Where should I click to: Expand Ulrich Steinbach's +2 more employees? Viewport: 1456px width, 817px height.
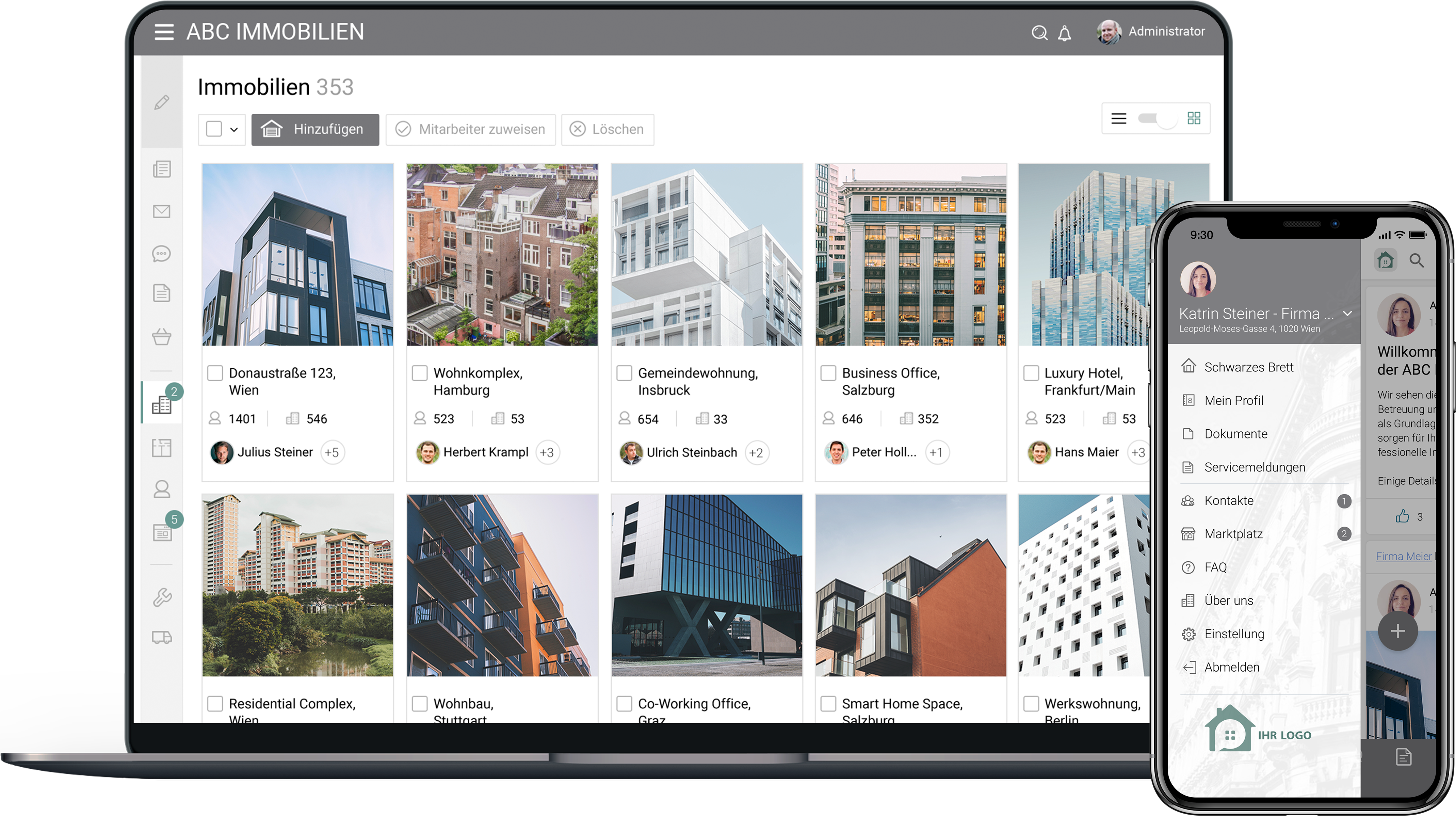(756, 453)
